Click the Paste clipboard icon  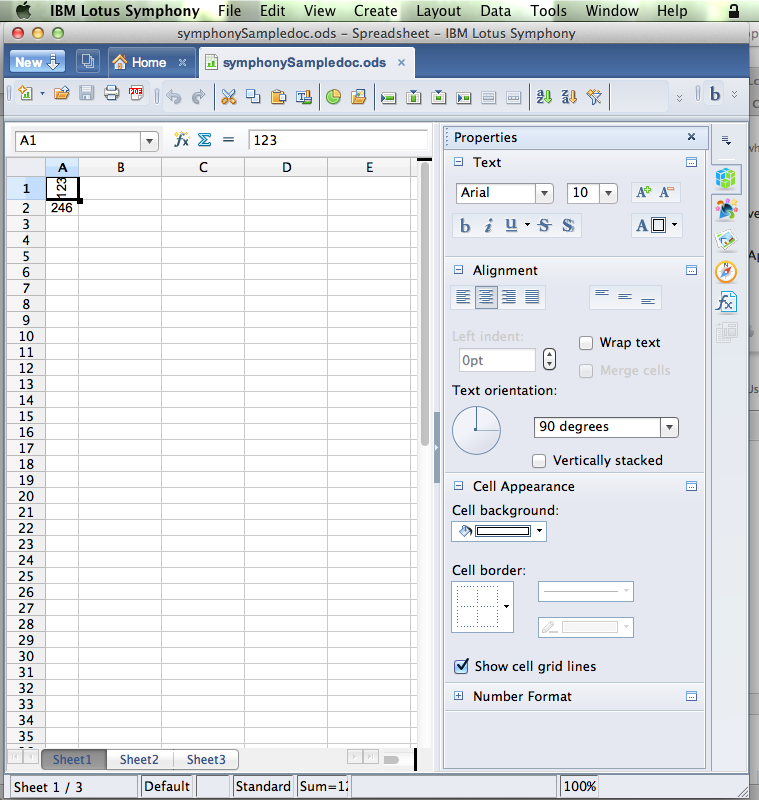tap(278, 96)
